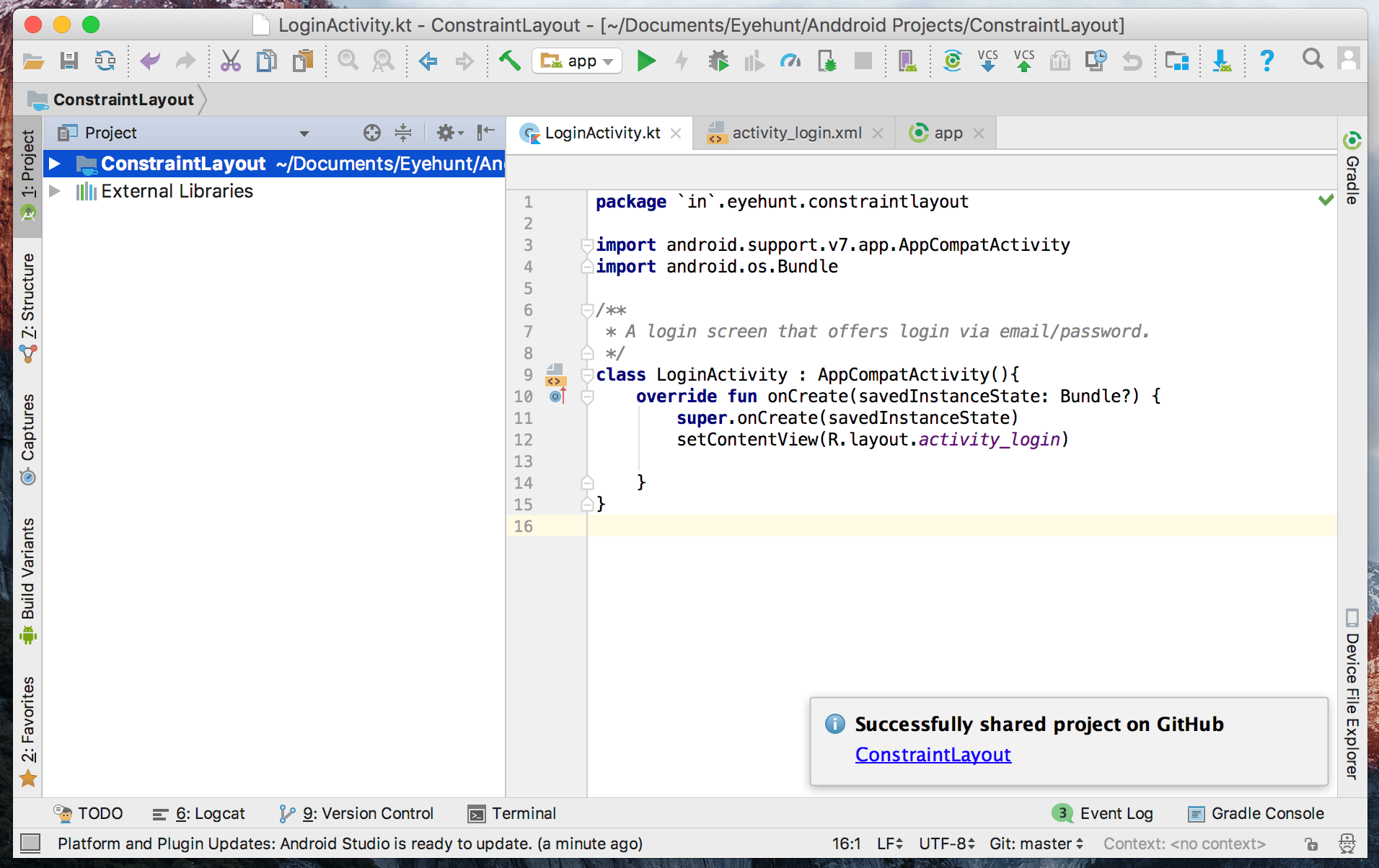Open the Event Log panel
Screen dimensions: 1379x868
1117,813
